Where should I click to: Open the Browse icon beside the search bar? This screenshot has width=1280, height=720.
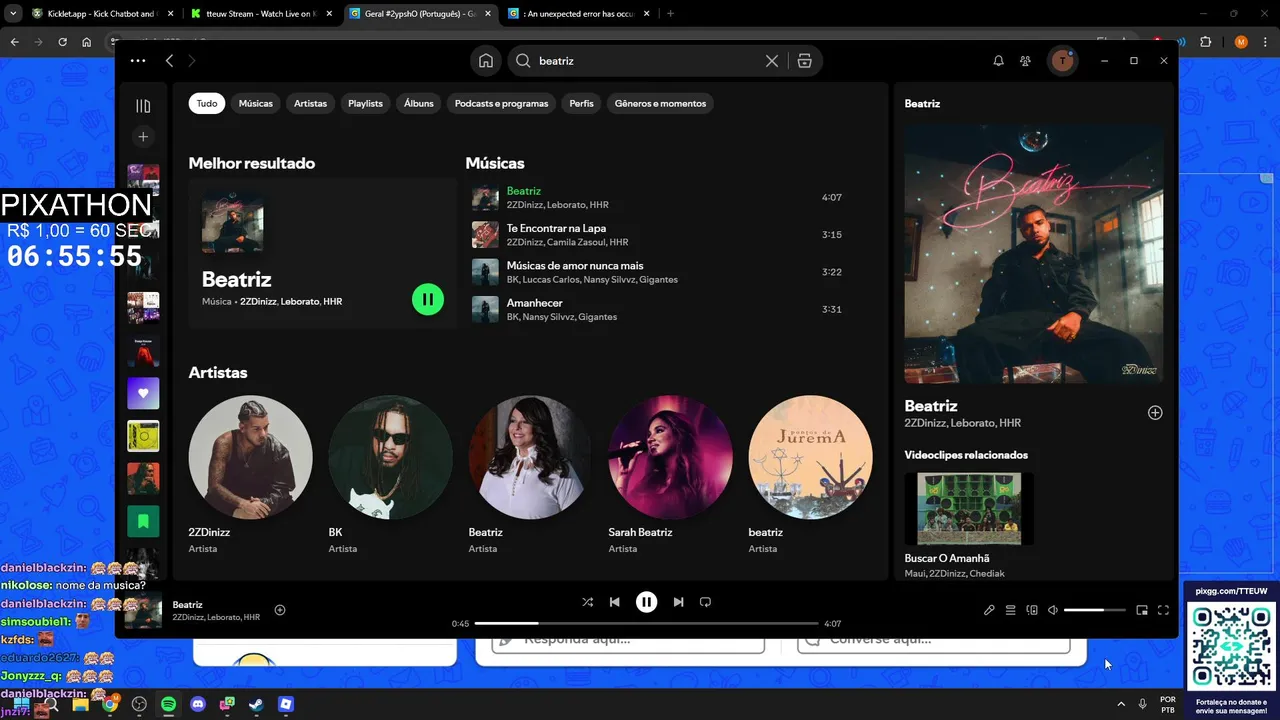tap(805, 61)
